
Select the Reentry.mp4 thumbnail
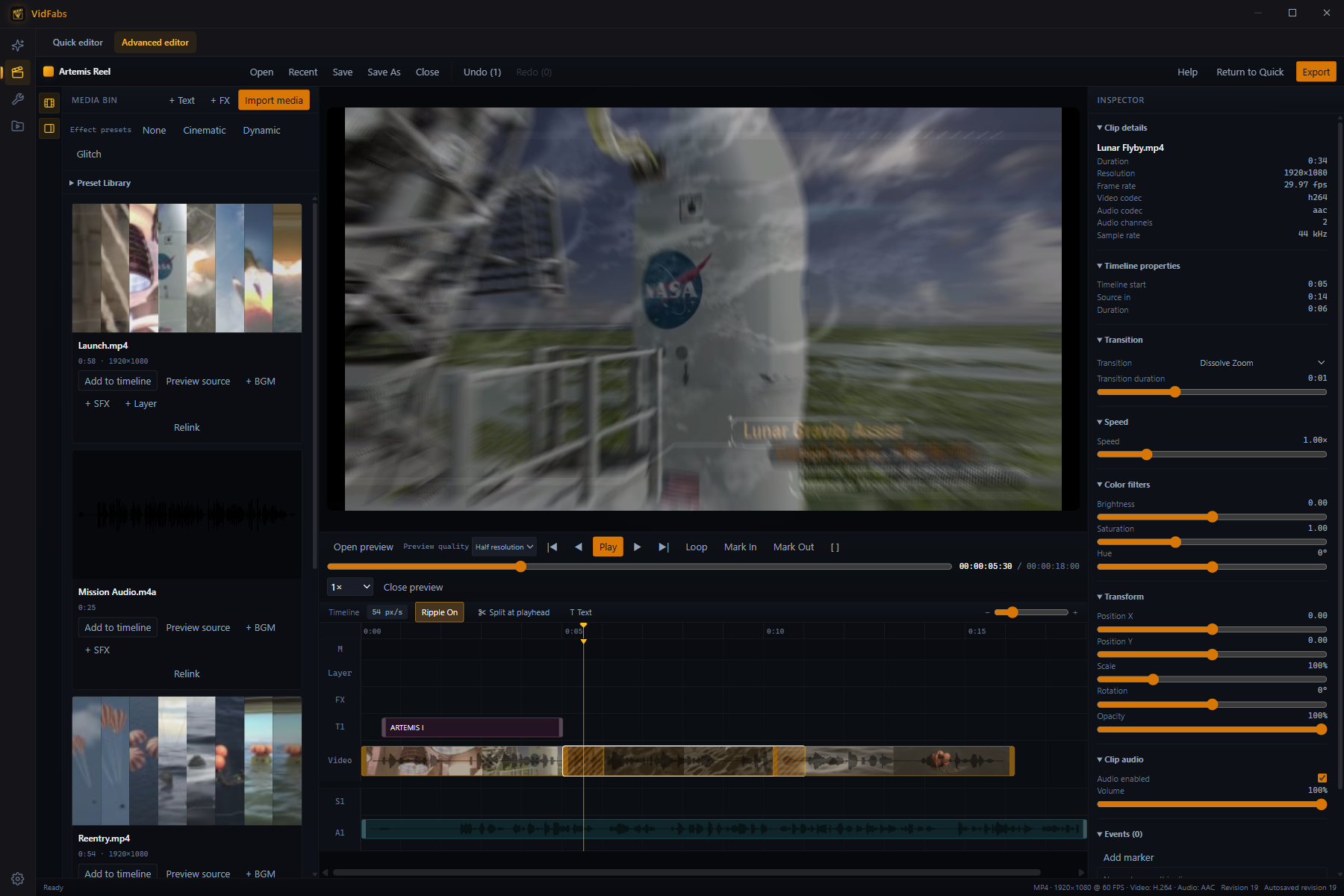(x=187, y=761)
